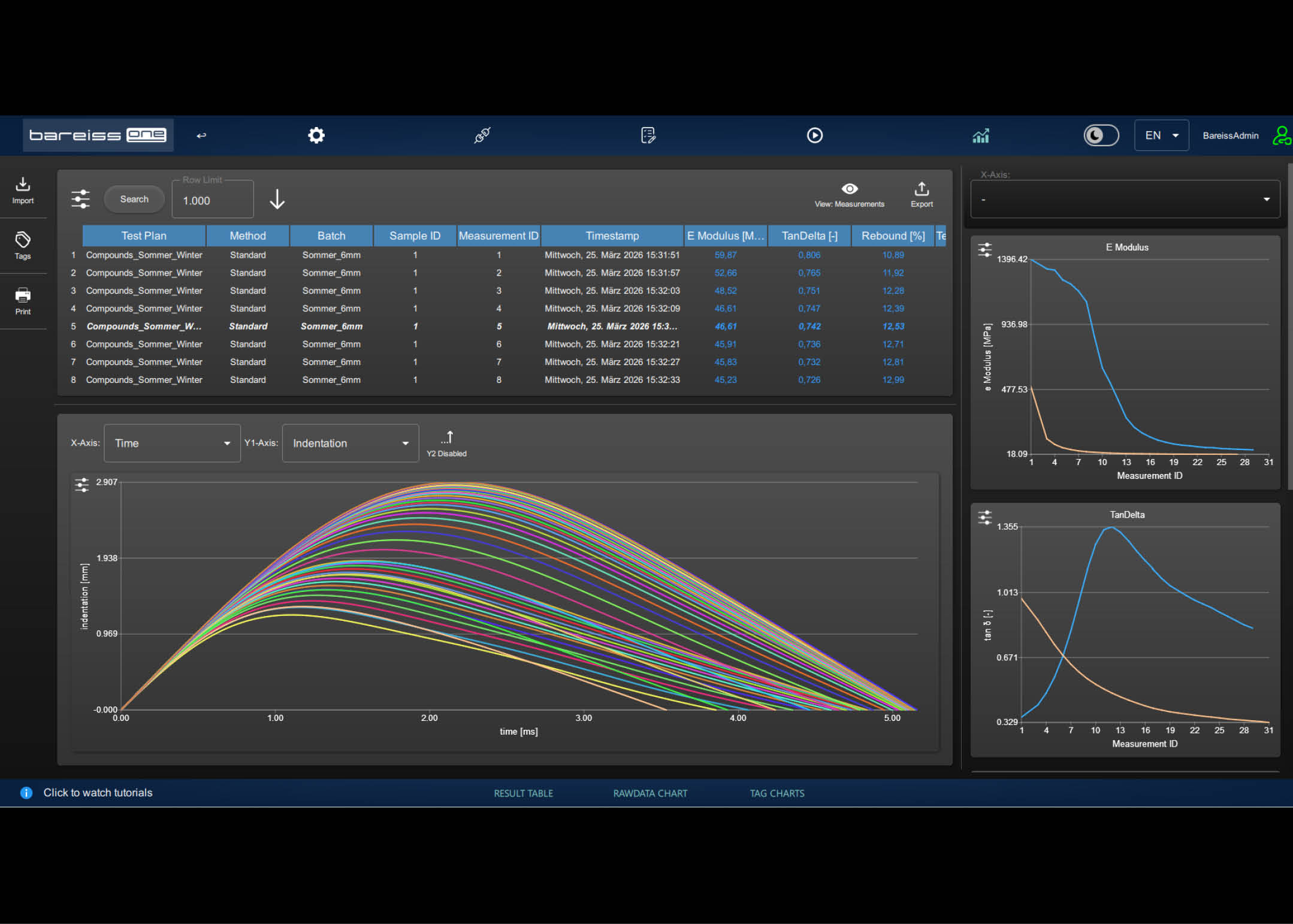Click the Print icon
1293x924 pixels.
23,301
